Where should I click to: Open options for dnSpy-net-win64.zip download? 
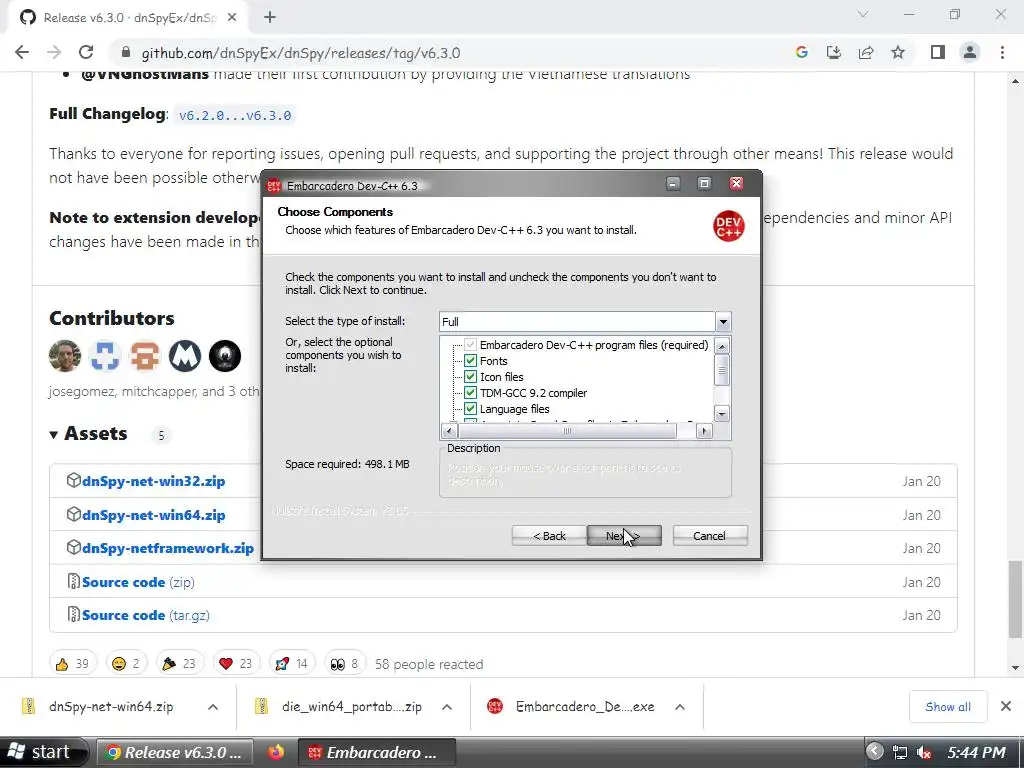click(213, 707)
